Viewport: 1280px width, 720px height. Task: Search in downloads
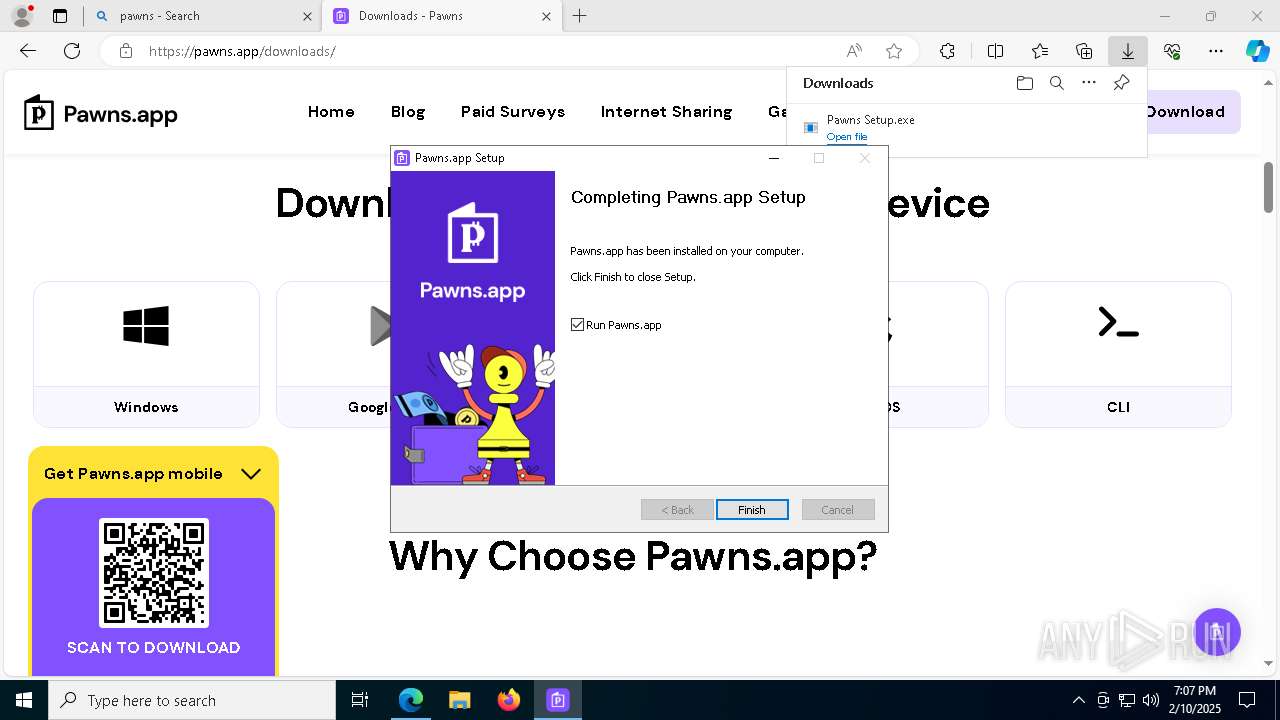1057,83
